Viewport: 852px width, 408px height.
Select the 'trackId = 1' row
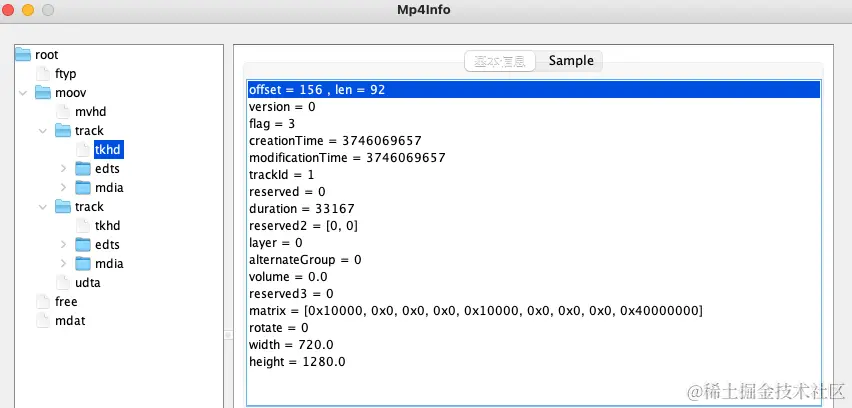coord(534,174)
